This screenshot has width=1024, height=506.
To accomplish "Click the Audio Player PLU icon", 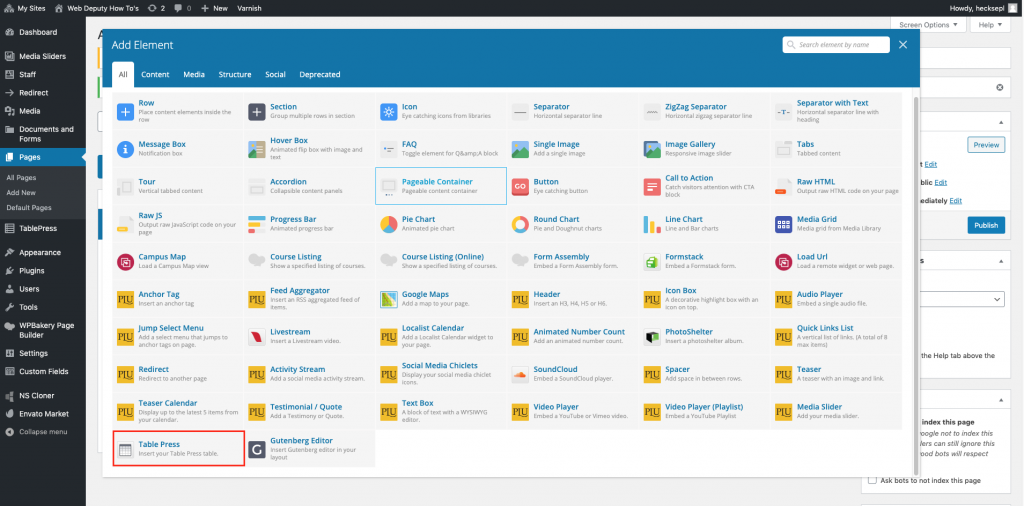I will [784, 299].
